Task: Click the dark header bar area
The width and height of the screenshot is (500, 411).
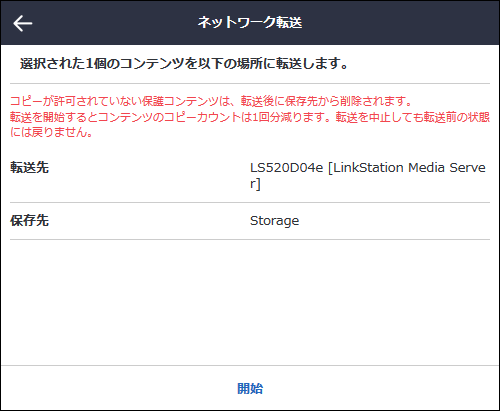Action: 250,23
